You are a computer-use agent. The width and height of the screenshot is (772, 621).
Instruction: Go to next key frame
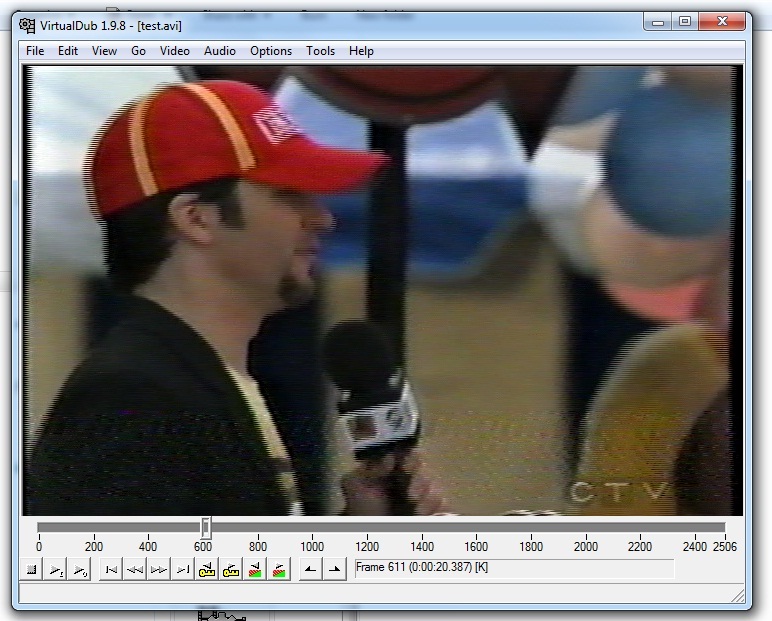(231, 569)
